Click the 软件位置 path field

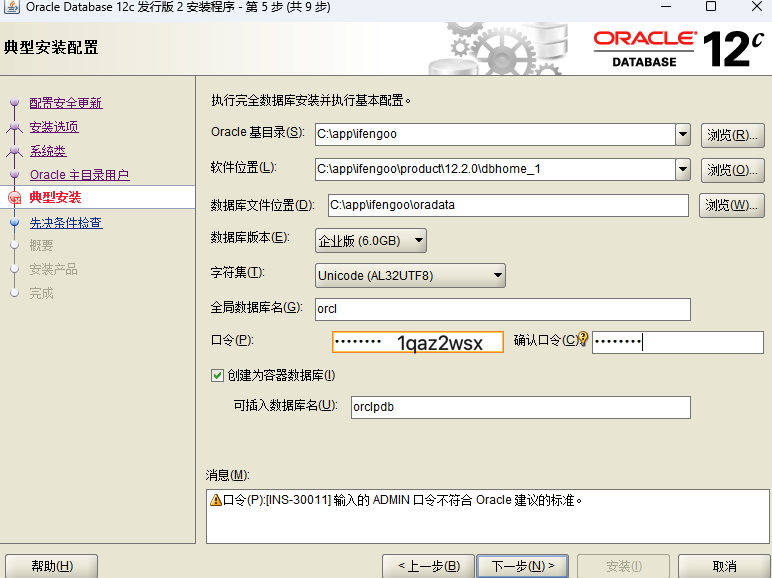[x=495, y=169]
